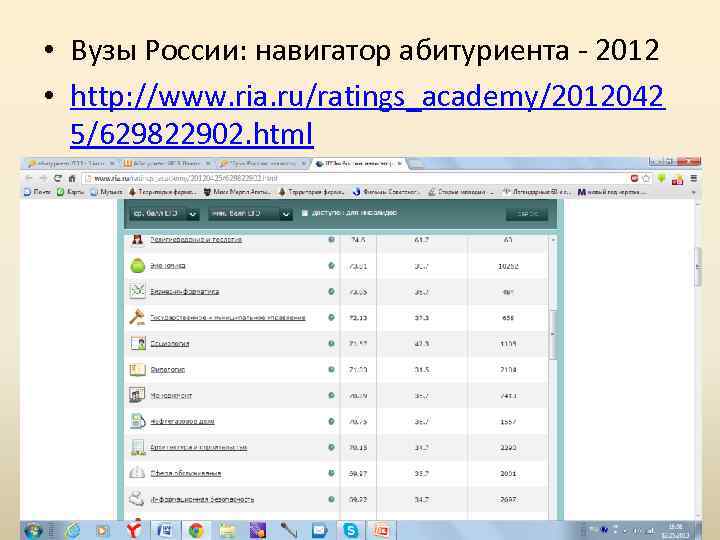Click the browser Back arrow

click(29, 178)
